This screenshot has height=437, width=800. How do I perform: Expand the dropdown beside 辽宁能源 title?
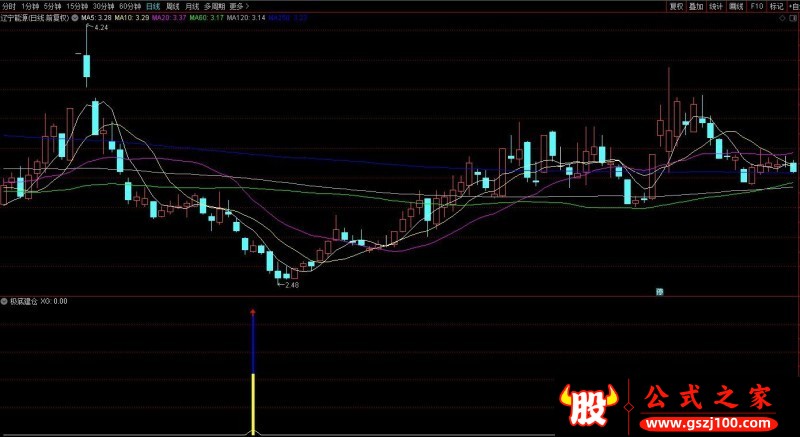pyautogui.click(x=75, y=17)
